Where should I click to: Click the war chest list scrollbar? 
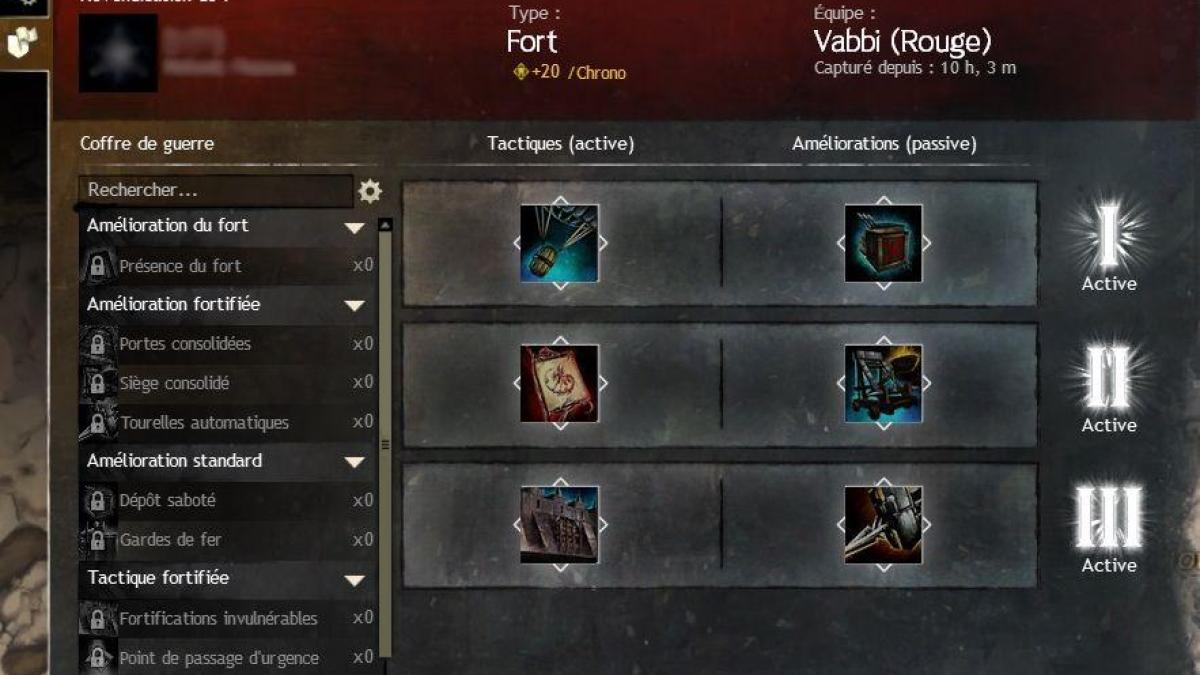[386, 445]
